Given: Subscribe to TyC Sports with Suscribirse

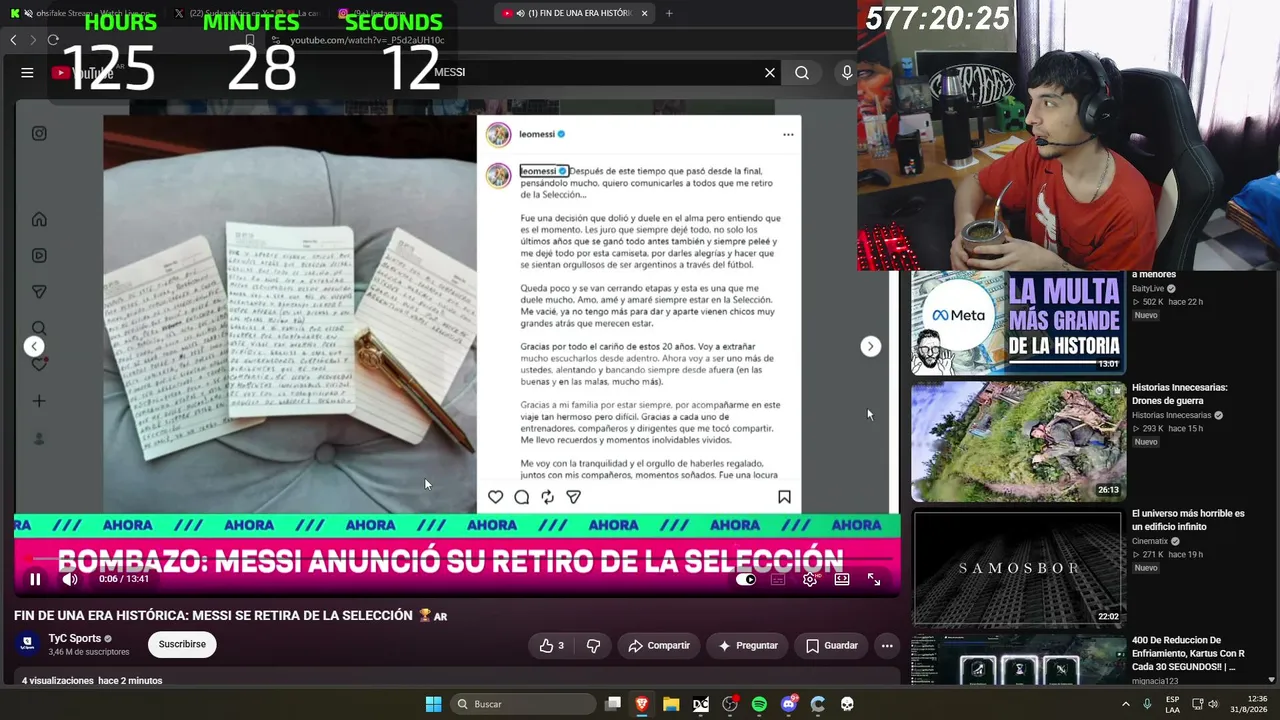Looking at the screenshot, I should coord(182,645).
